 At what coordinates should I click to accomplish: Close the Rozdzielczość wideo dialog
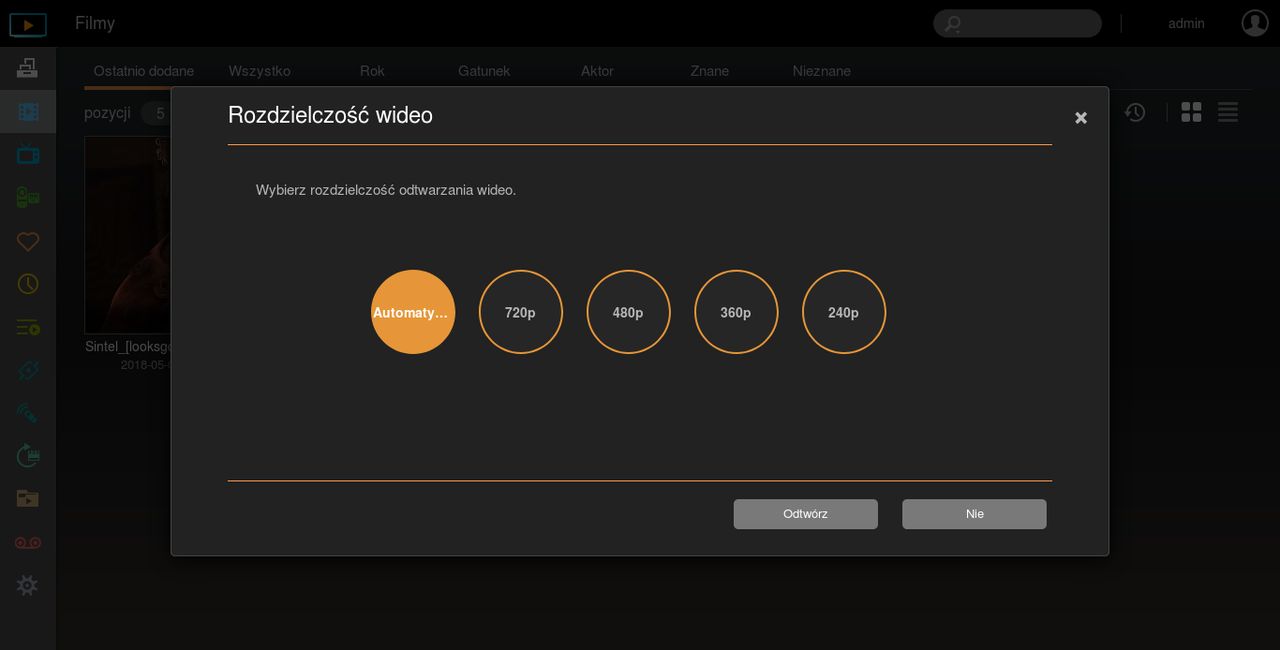(x=1081, y=118)
